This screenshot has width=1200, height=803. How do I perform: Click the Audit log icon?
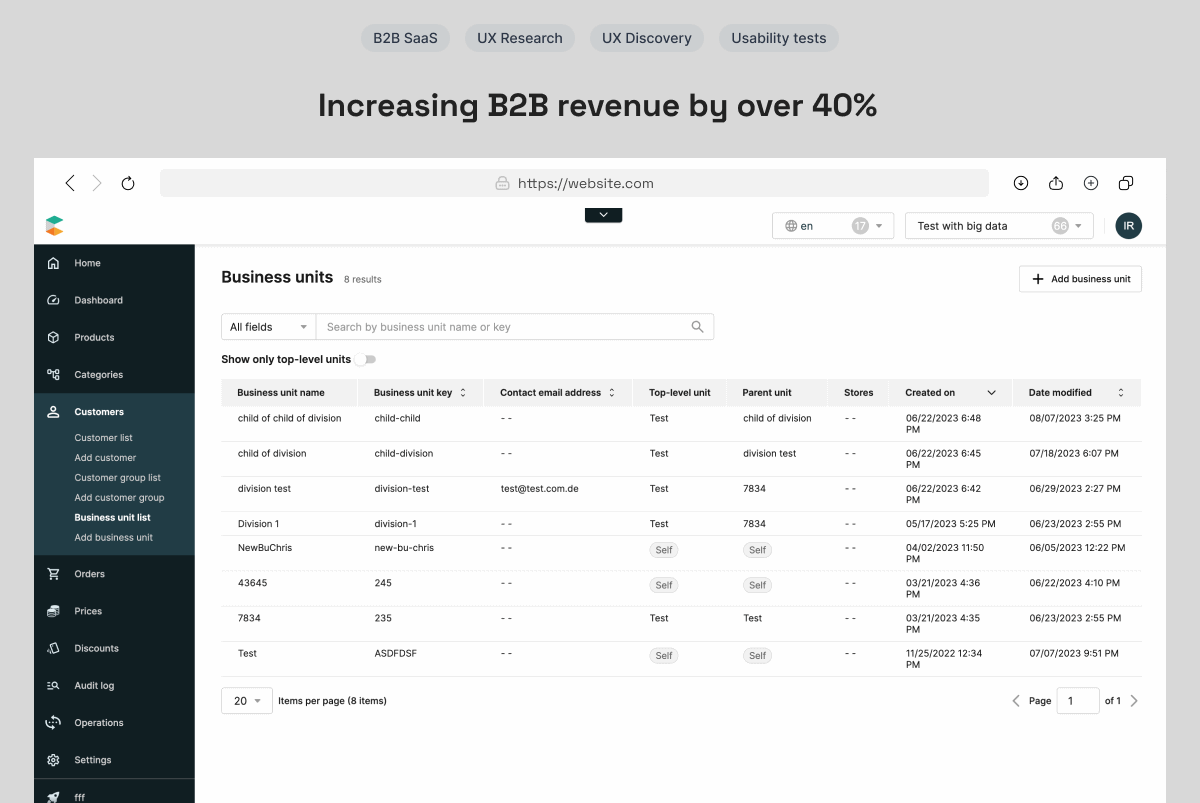click(x=53, y=685)
